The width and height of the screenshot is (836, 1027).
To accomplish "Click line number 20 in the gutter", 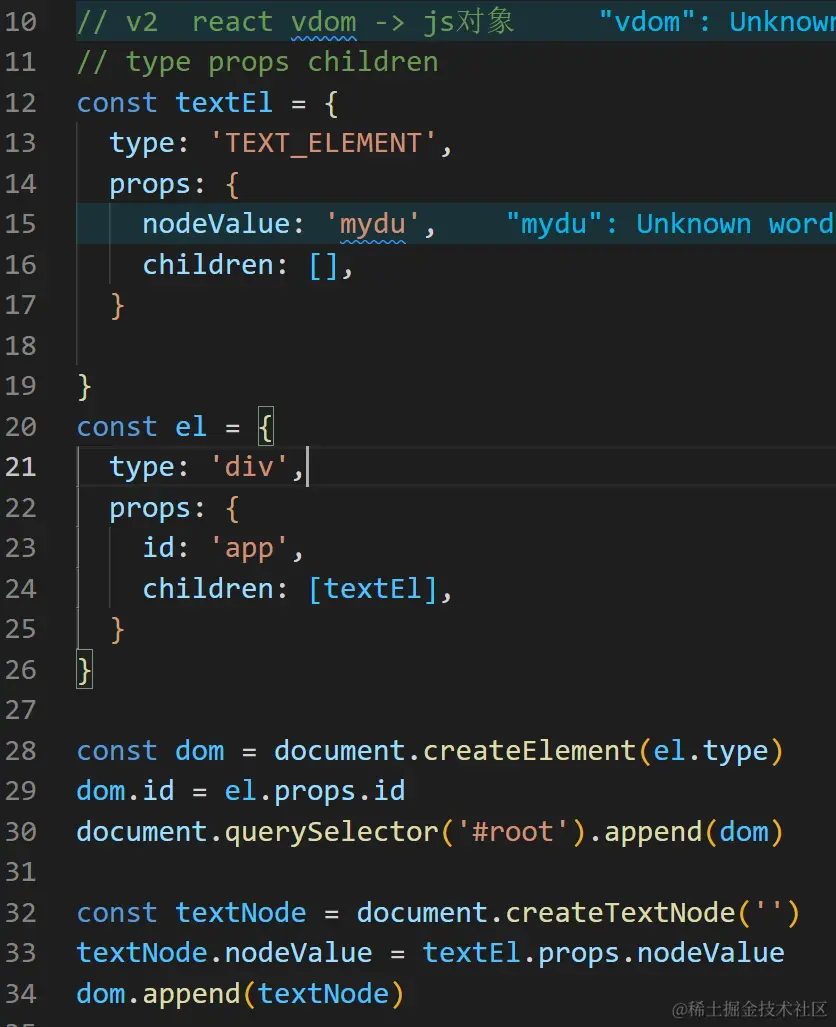I will (x=20, y=427).
